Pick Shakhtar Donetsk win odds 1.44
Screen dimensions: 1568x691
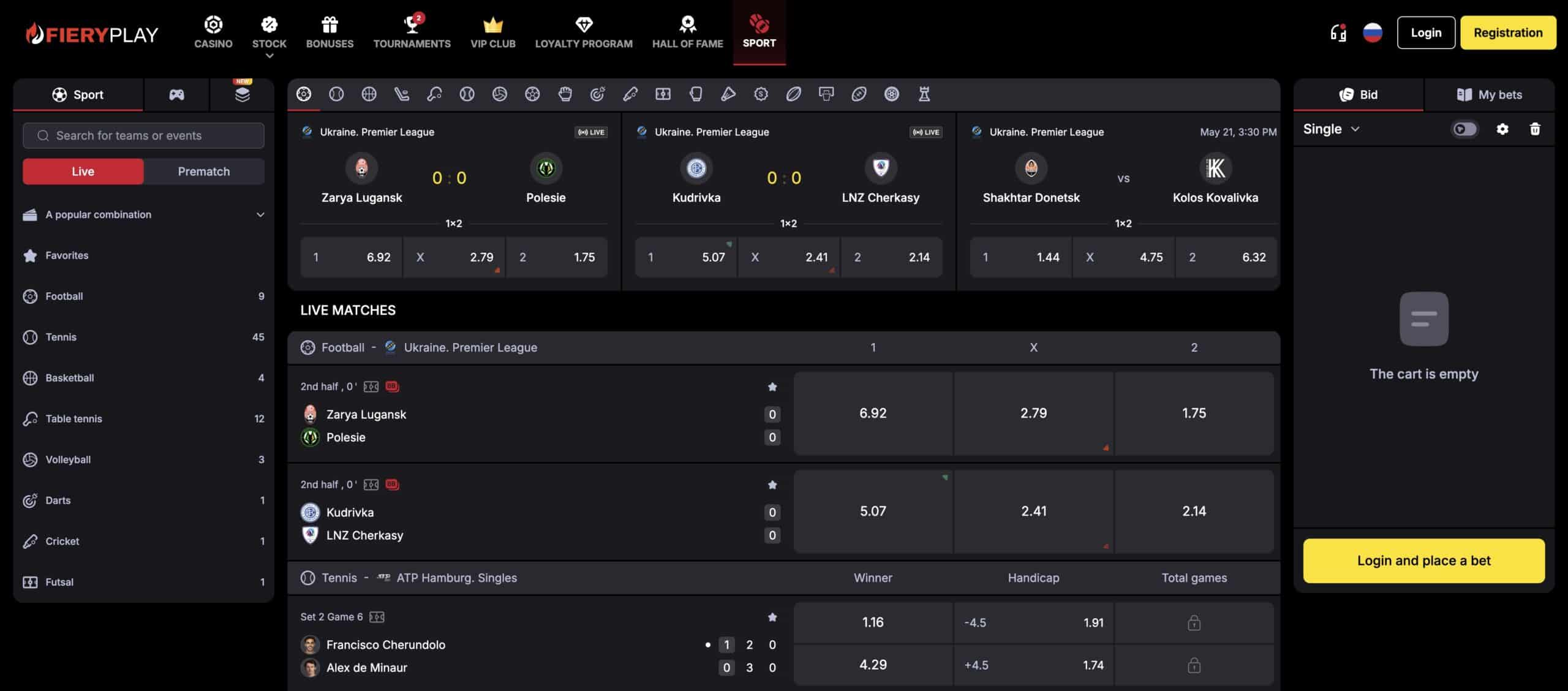click(1021, 257)
